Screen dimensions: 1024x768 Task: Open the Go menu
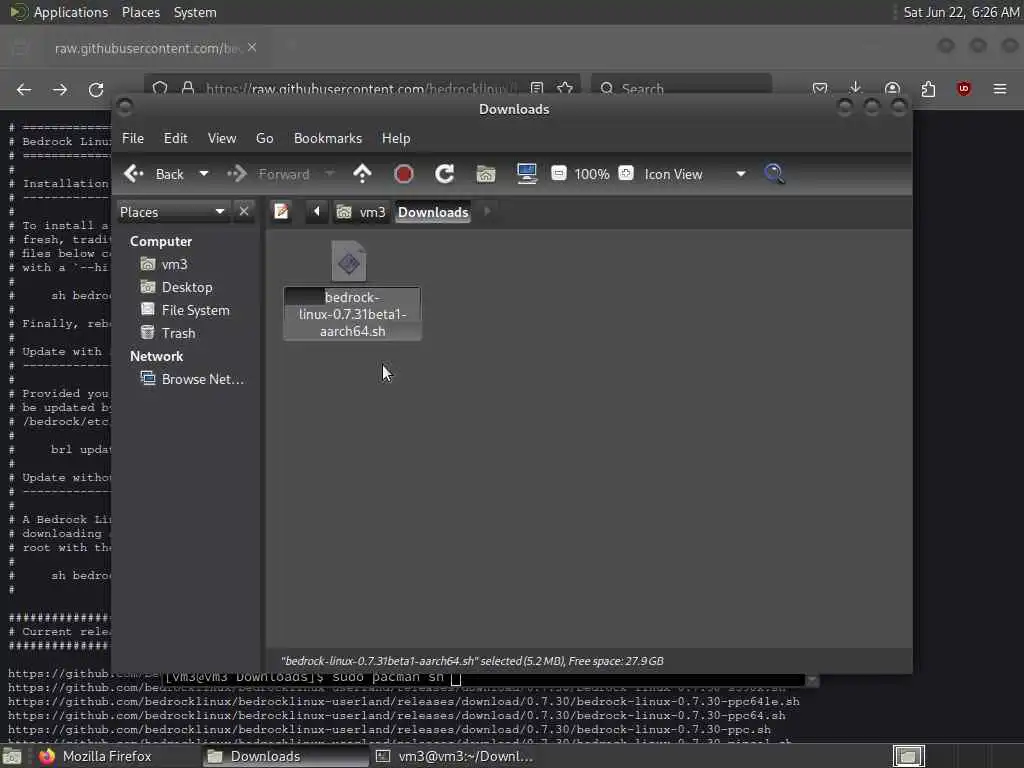click(x=264, y=138)
